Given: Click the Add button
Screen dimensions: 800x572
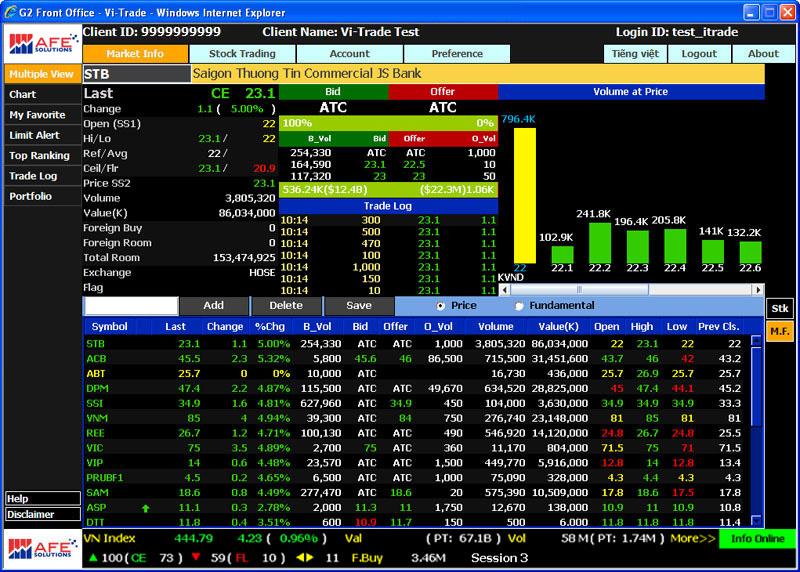Looking at the screenshot, I should coord(214,305).
